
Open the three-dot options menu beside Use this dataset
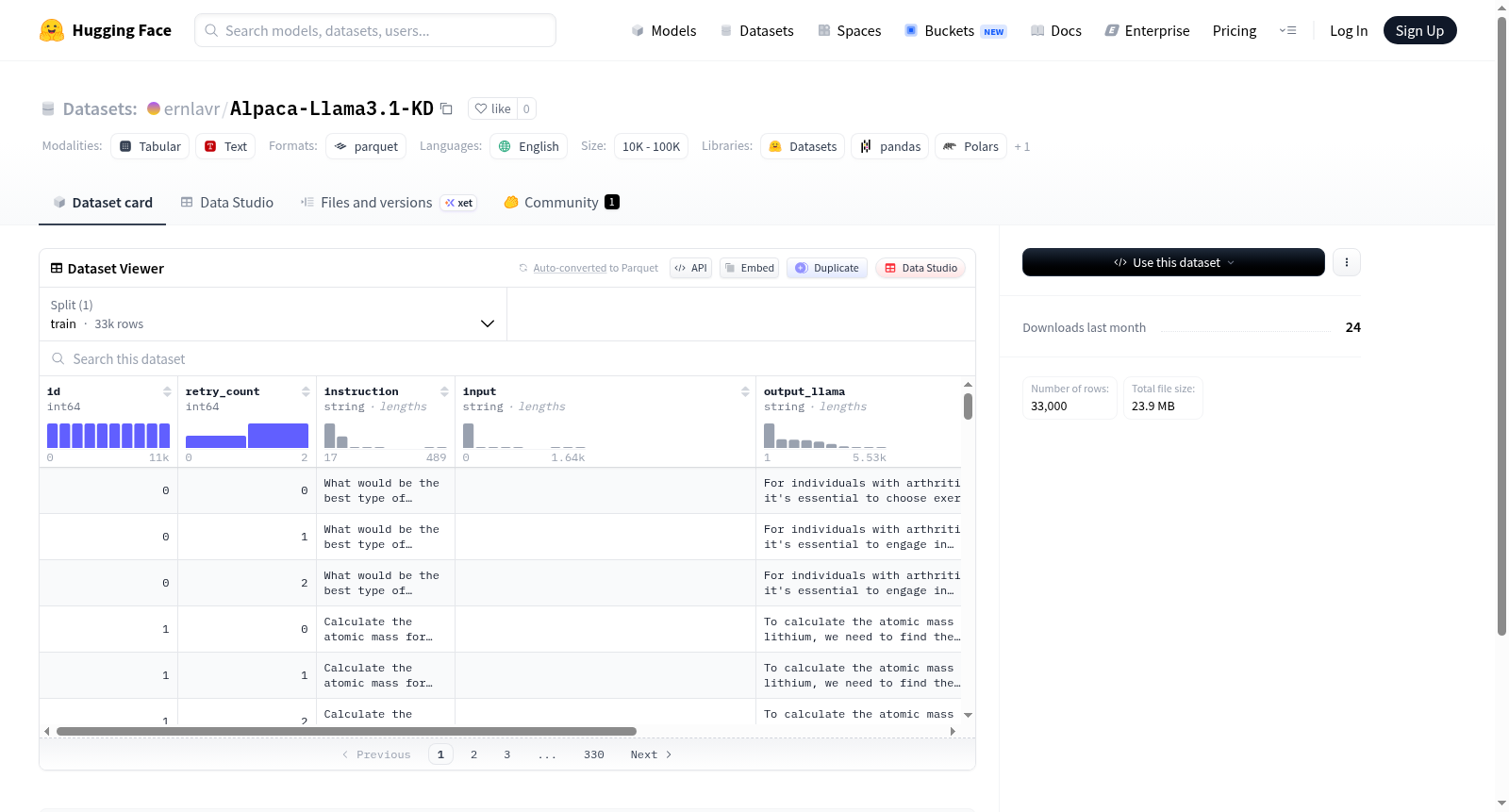(1347, 262)
